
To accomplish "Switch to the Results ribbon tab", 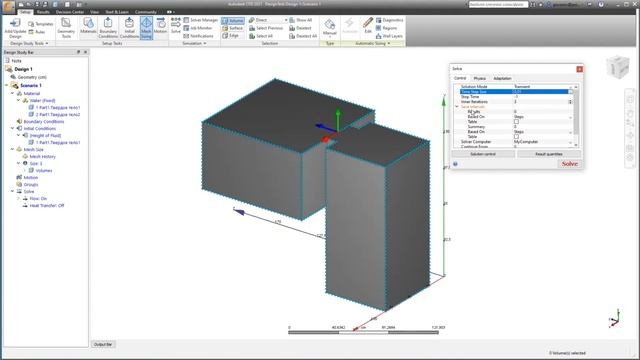I will [x=43, y=12].
